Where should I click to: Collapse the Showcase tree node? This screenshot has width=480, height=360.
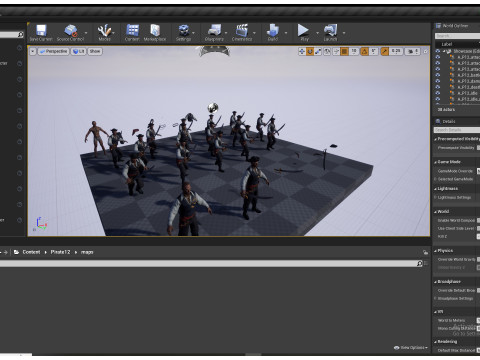point(444,51)
